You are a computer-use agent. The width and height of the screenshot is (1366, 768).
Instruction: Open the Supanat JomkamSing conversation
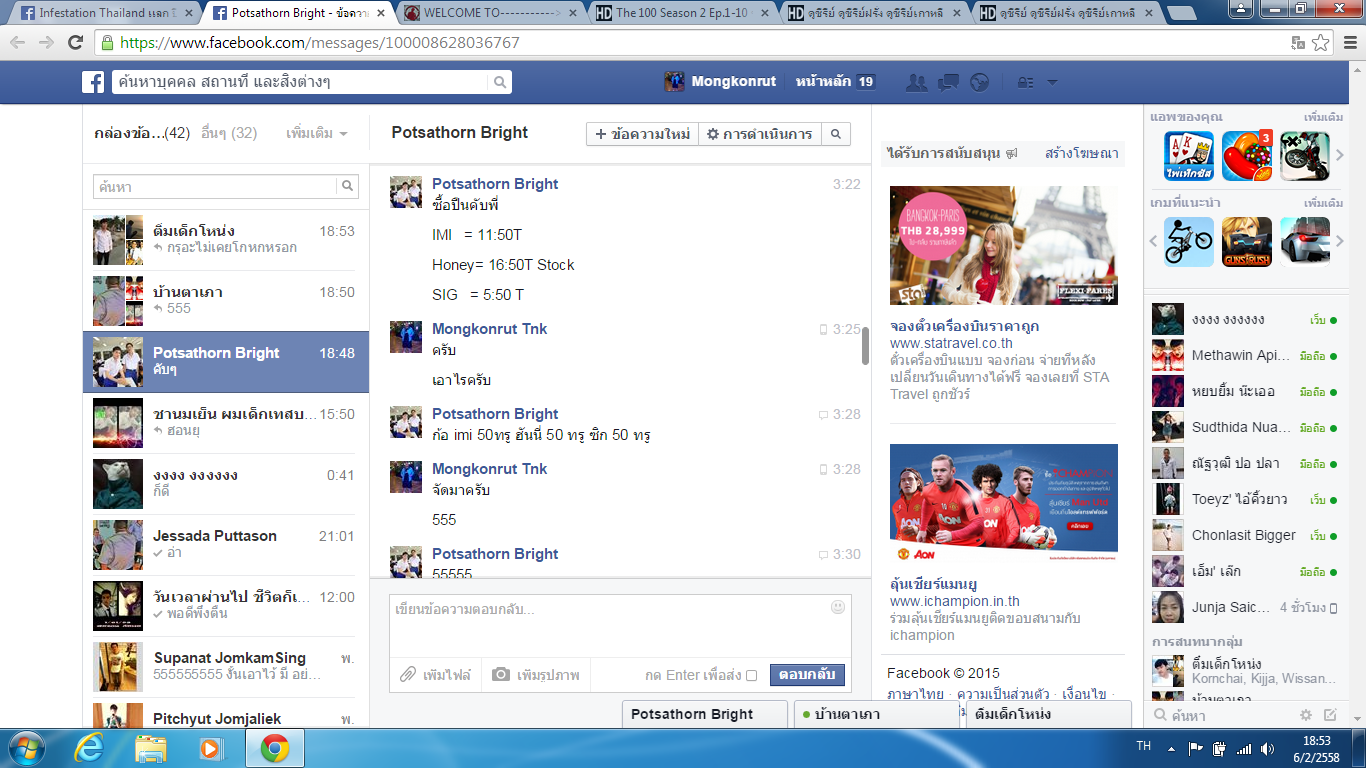point(226,665)
